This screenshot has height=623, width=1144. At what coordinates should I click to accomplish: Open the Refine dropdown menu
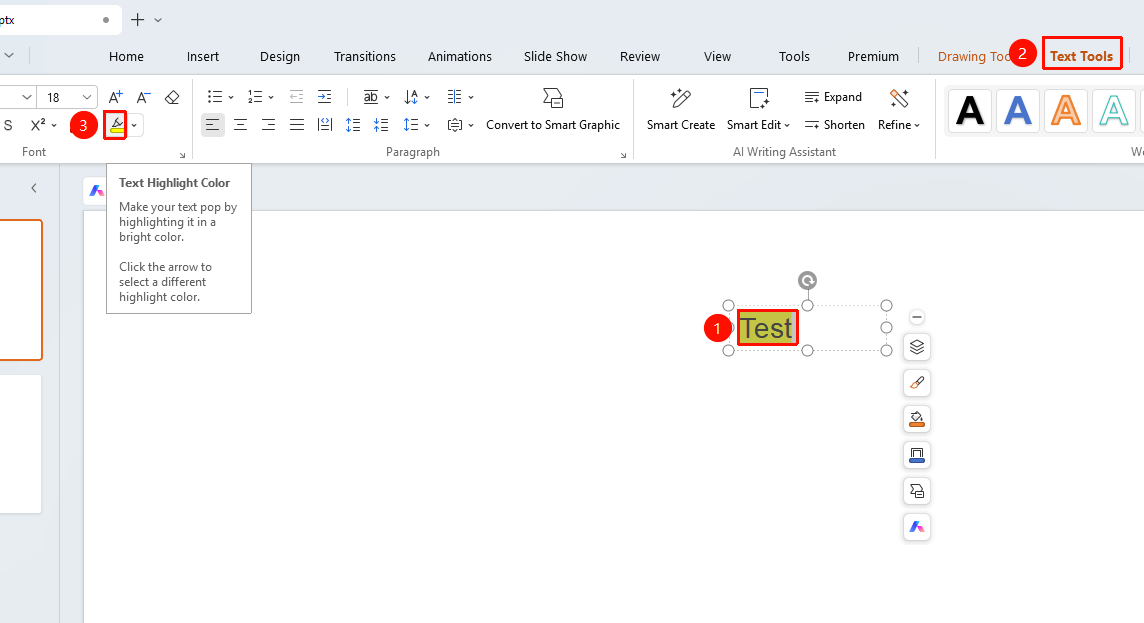tap(899, 125)
